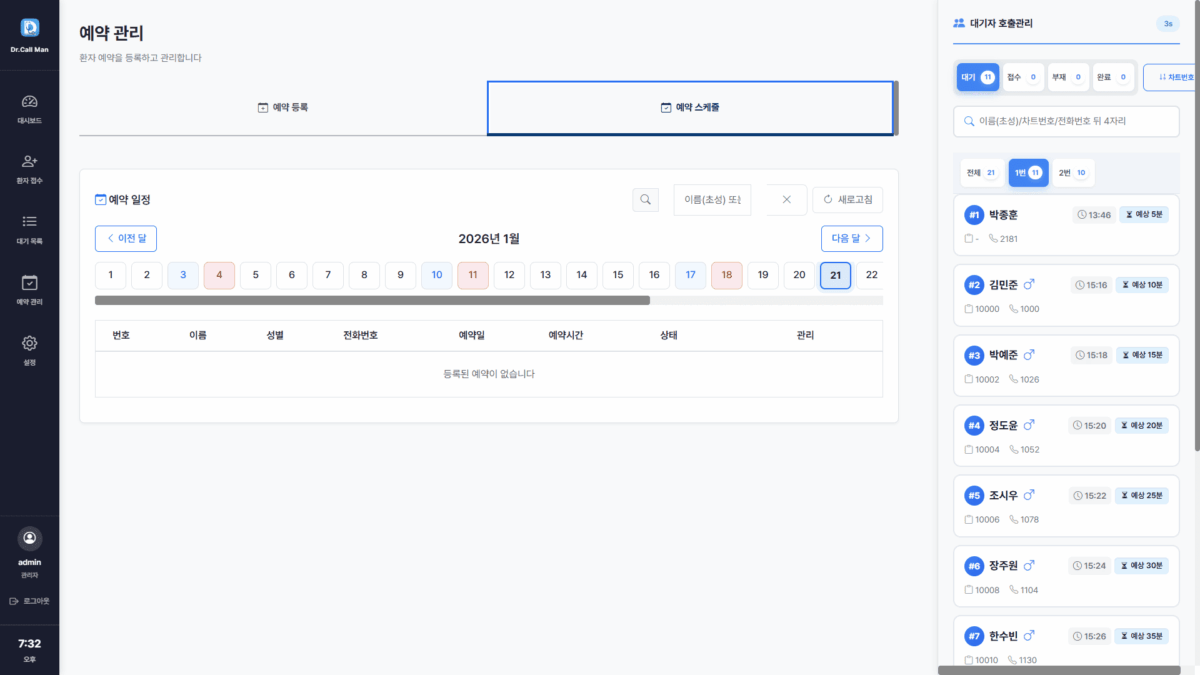
Task: Show 완료 patients in waiting panel
Action: pyautogui.click(x=1113, y=77)
